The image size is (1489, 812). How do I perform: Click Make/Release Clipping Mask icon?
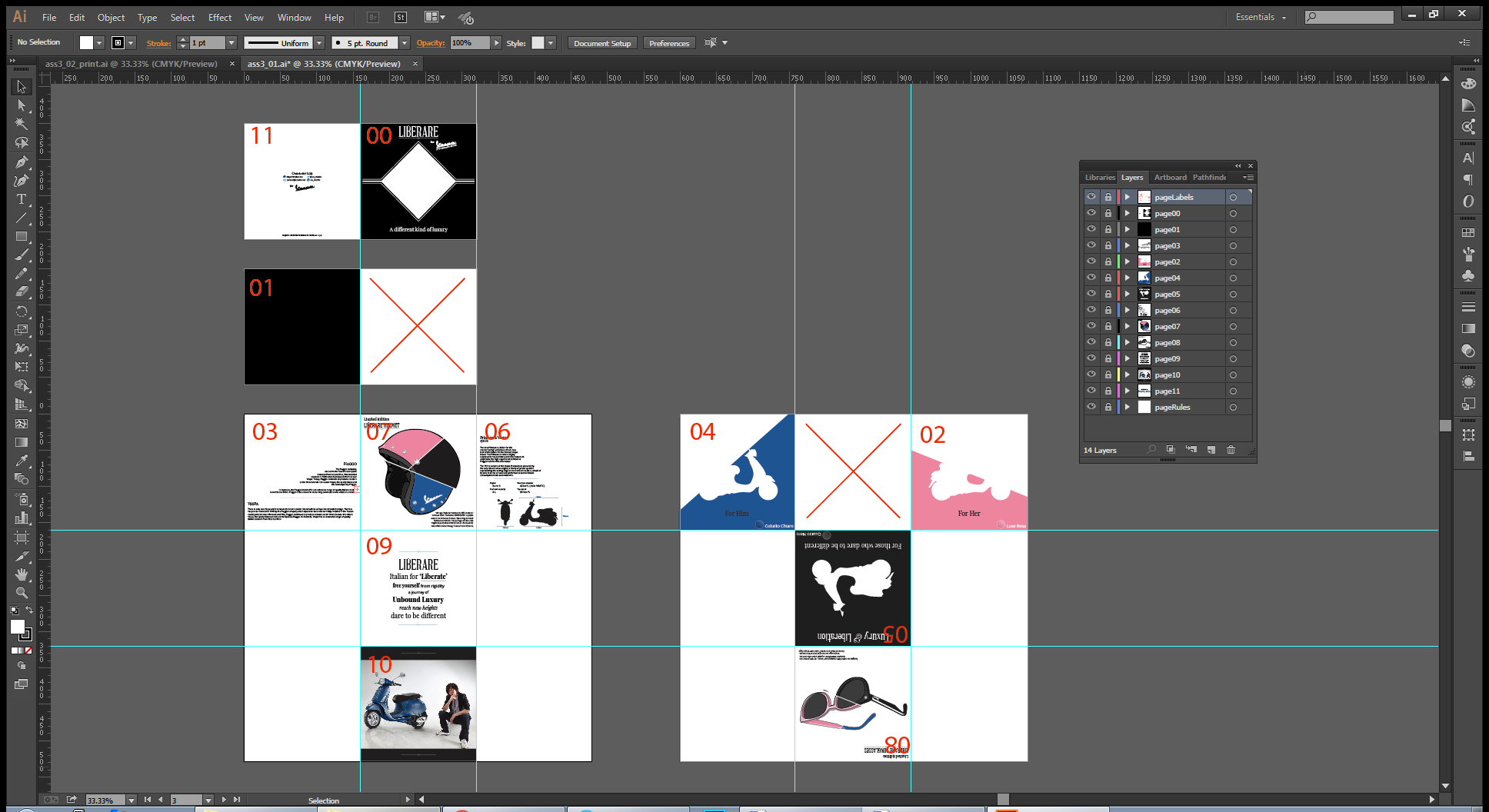1171,450
